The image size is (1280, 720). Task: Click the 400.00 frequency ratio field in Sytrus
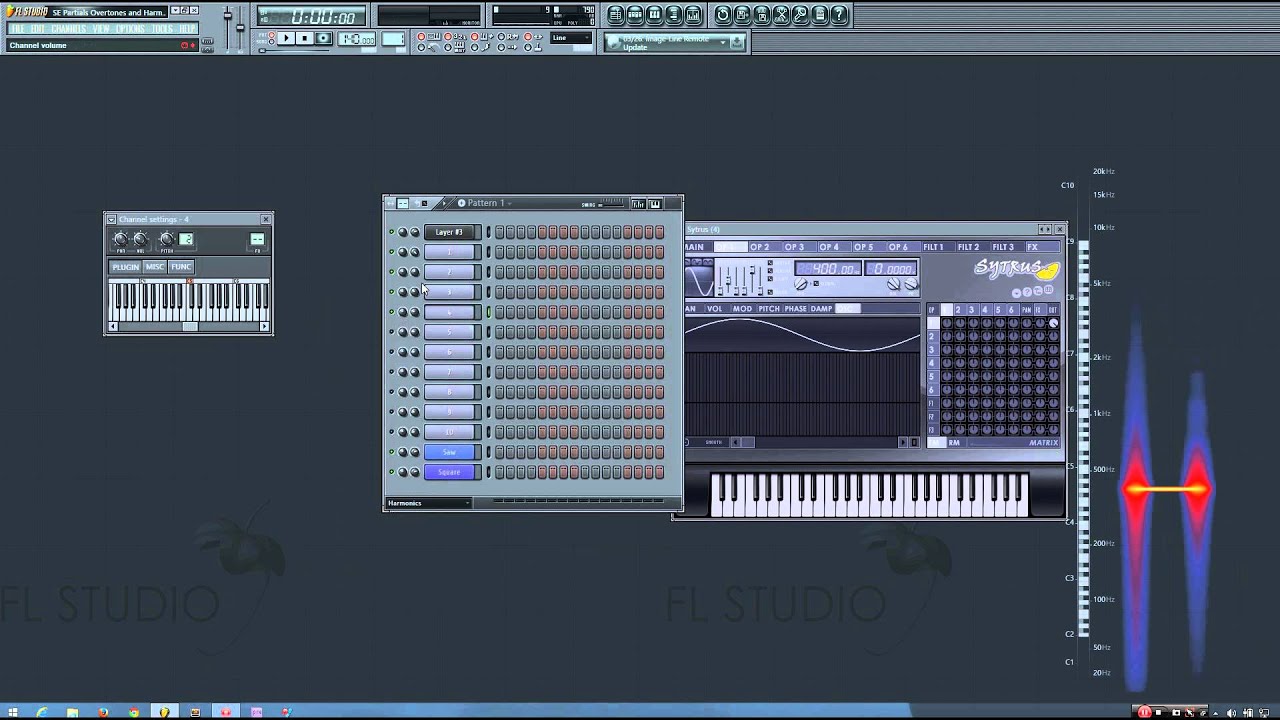coord(827,268)
